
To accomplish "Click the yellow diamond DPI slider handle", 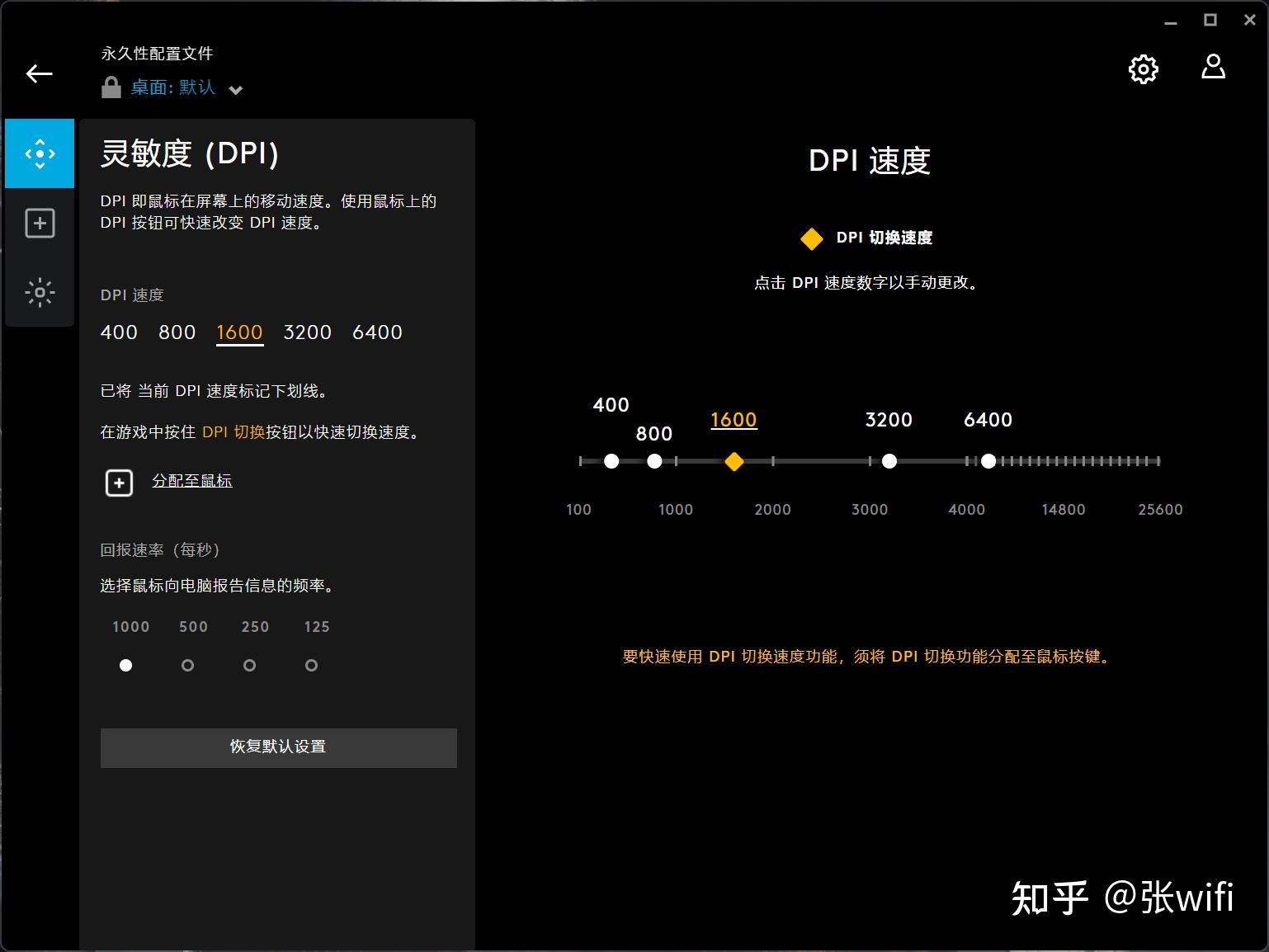I will 734,461.
